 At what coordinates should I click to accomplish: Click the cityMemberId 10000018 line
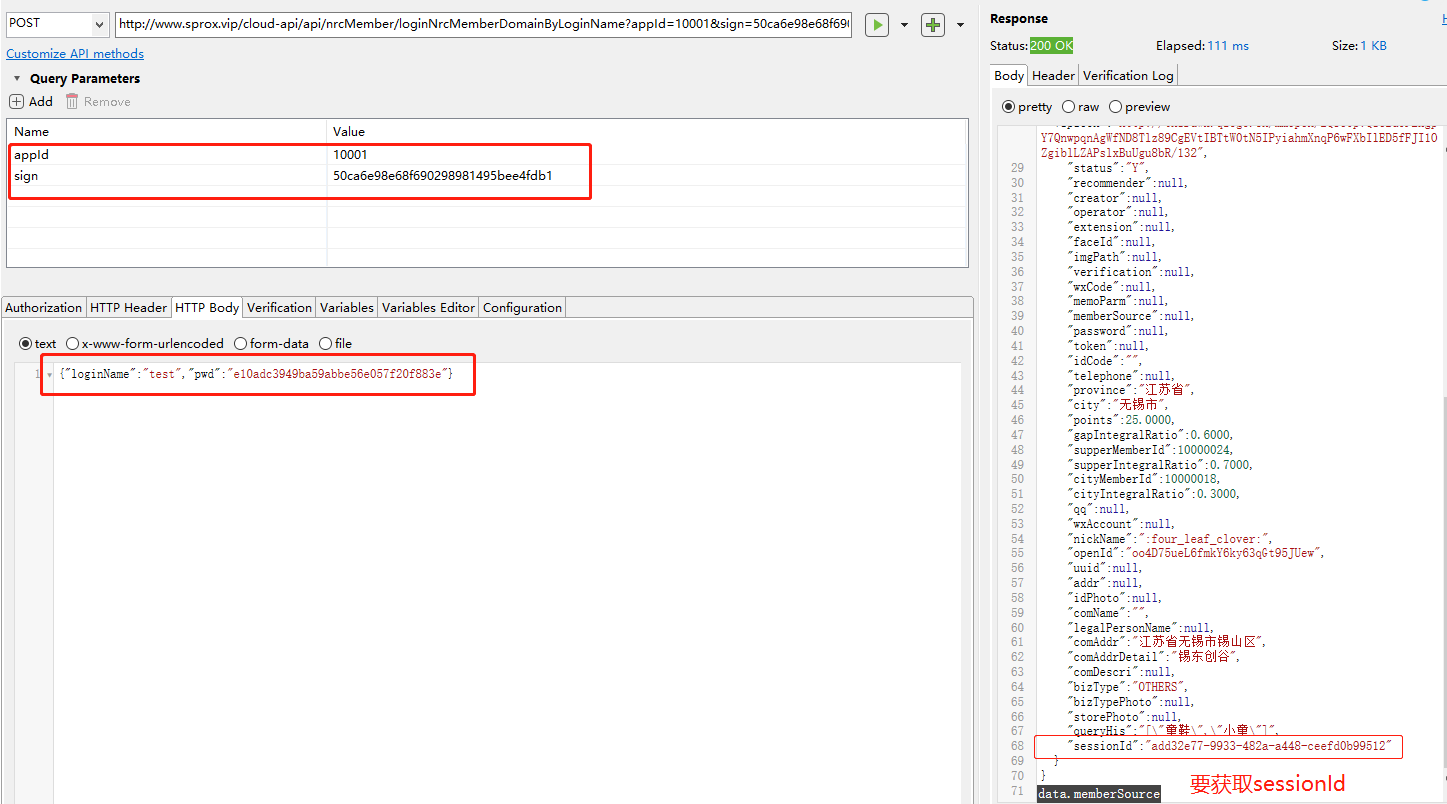tap(1145, 479)
